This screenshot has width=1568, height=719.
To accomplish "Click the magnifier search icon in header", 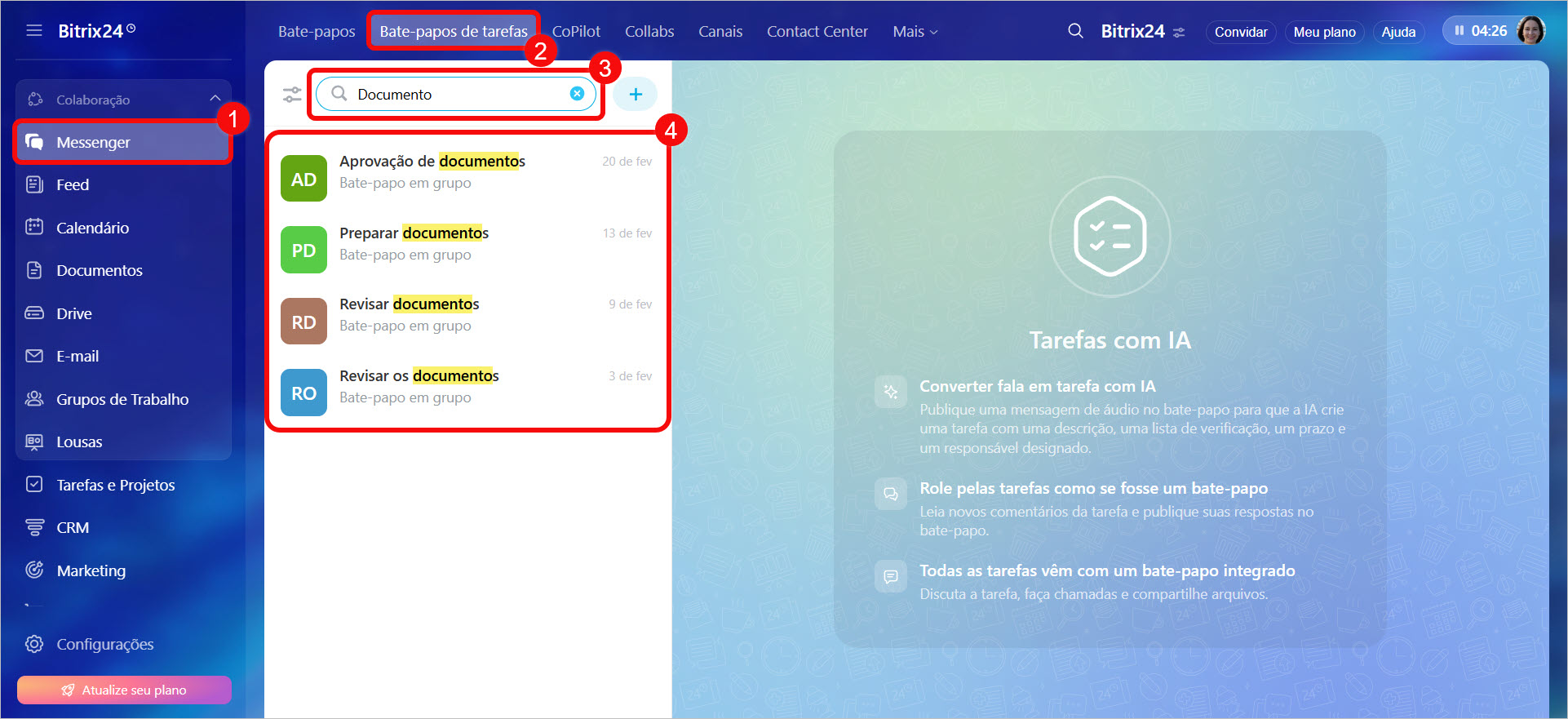I will click(x=1075, y=31).
